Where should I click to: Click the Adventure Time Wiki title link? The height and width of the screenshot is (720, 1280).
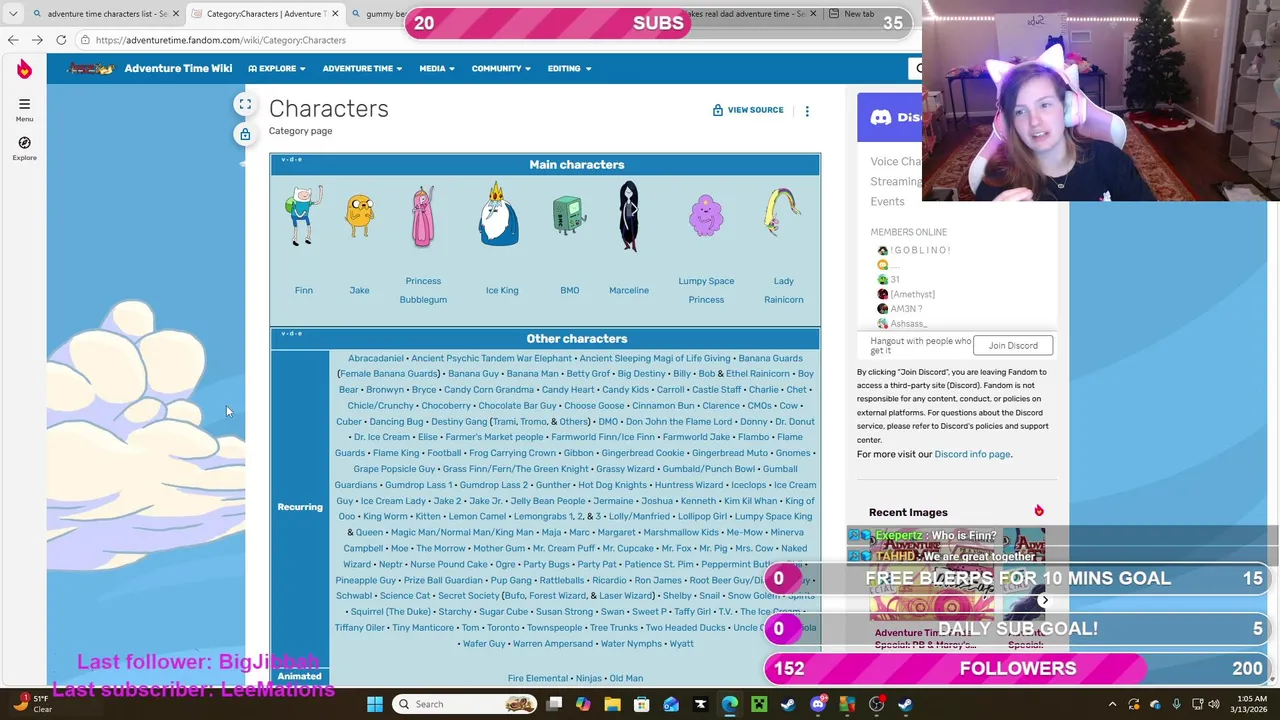click(178, 68)
